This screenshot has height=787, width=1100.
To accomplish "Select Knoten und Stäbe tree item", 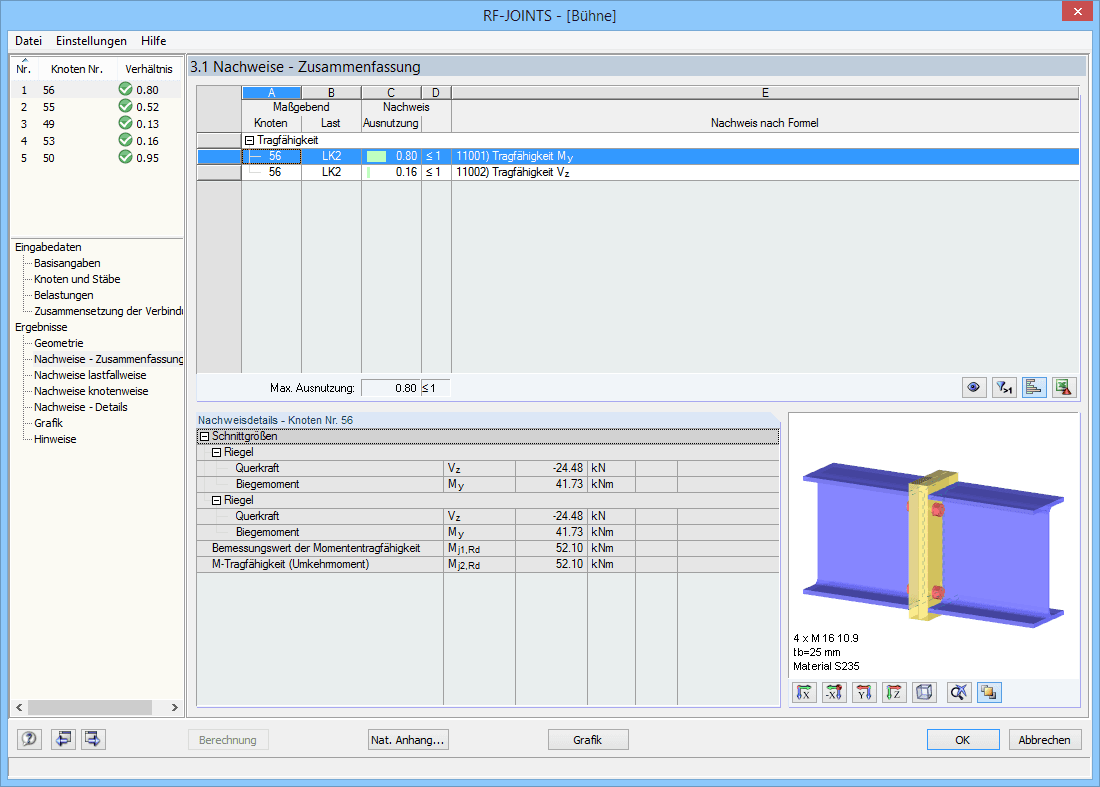I will tap(77, 279).
